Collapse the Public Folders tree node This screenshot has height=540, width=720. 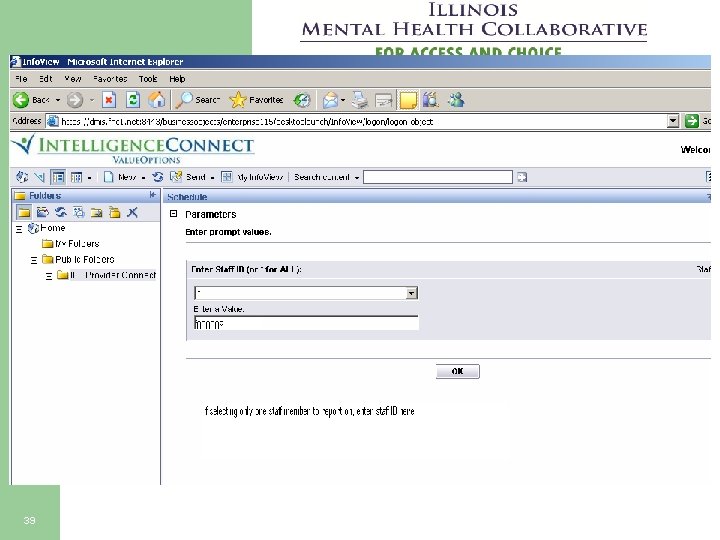click(x=34, y=260)
